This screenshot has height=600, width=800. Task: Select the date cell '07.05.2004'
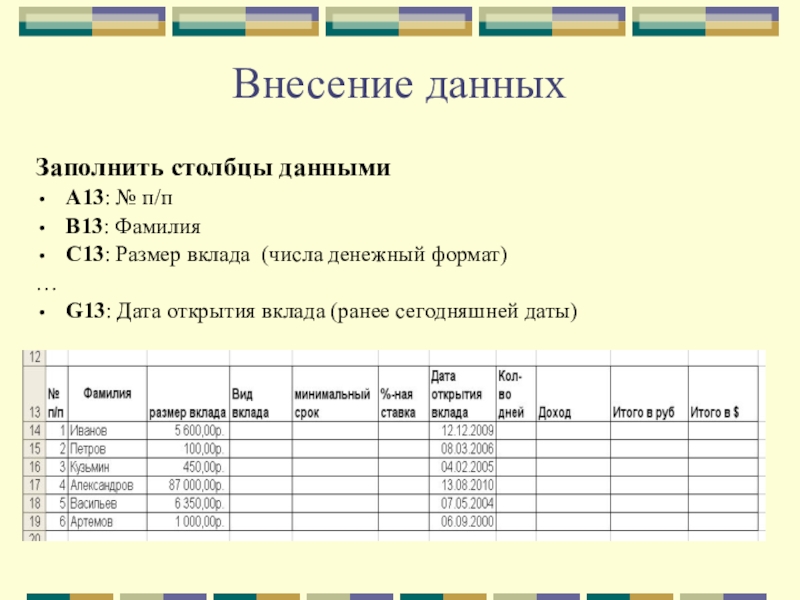tap(463, 503)
